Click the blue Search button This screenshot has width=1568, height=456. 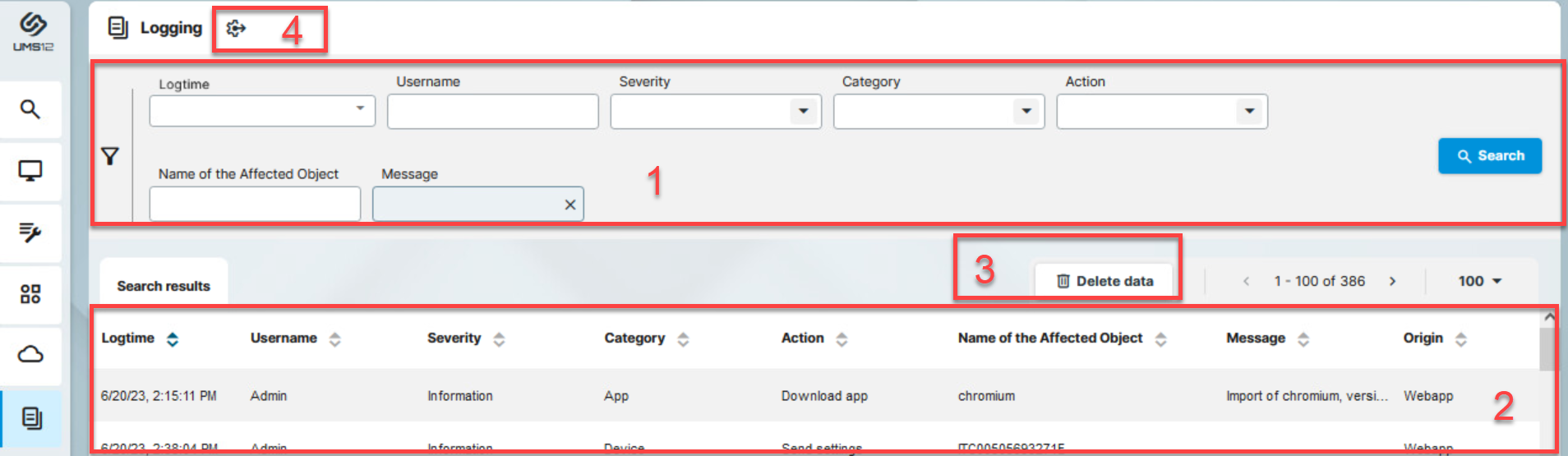[1489, 156]
